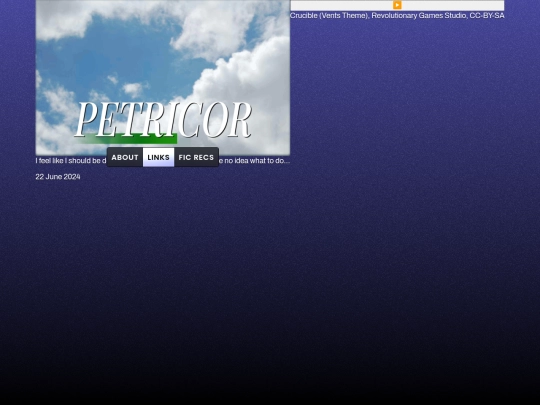540x405 pixels.
Task: Switch to the FIC RECS tab
Action: click(x=196, y=157)
